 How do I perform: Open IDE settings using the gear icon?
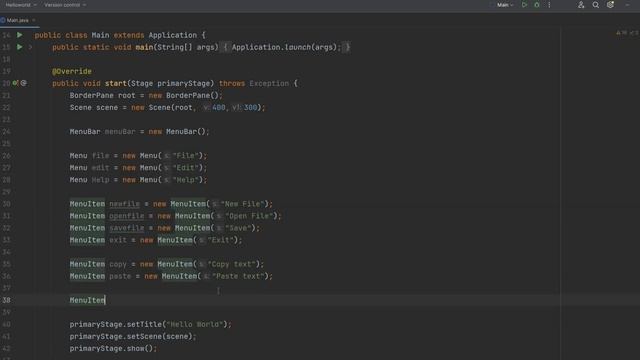(610, 5)
